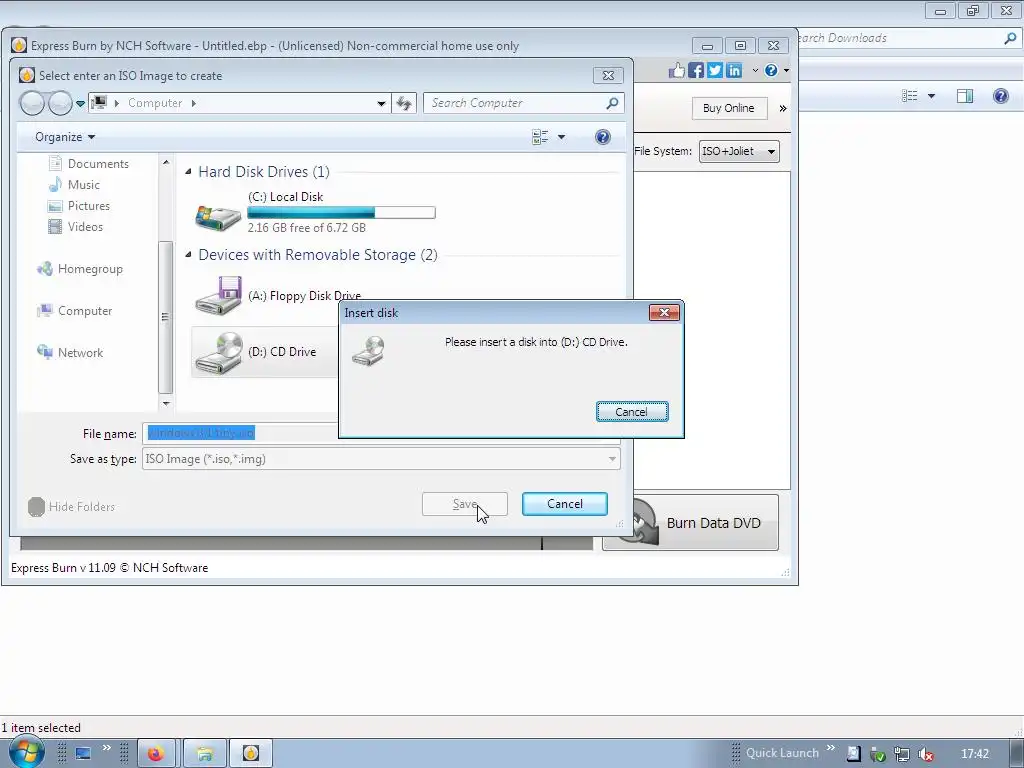Screen dimensions: 1024x768
Task: Collapse the Hard Disk Drives group
Action: [x=189, y=171]
